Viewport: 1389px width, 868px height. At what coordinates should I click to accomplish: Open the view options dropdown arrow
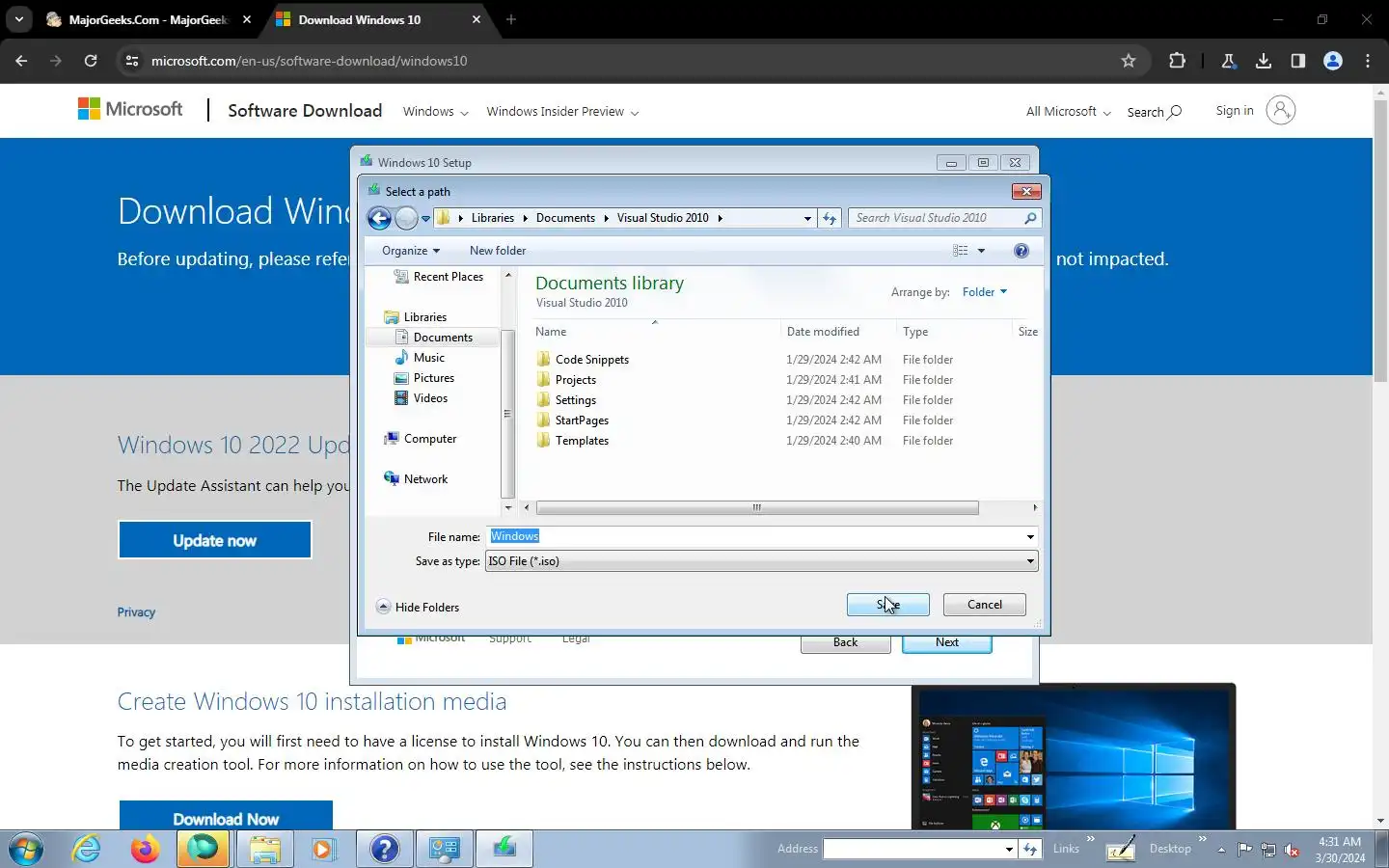click(x=982, y=251)
